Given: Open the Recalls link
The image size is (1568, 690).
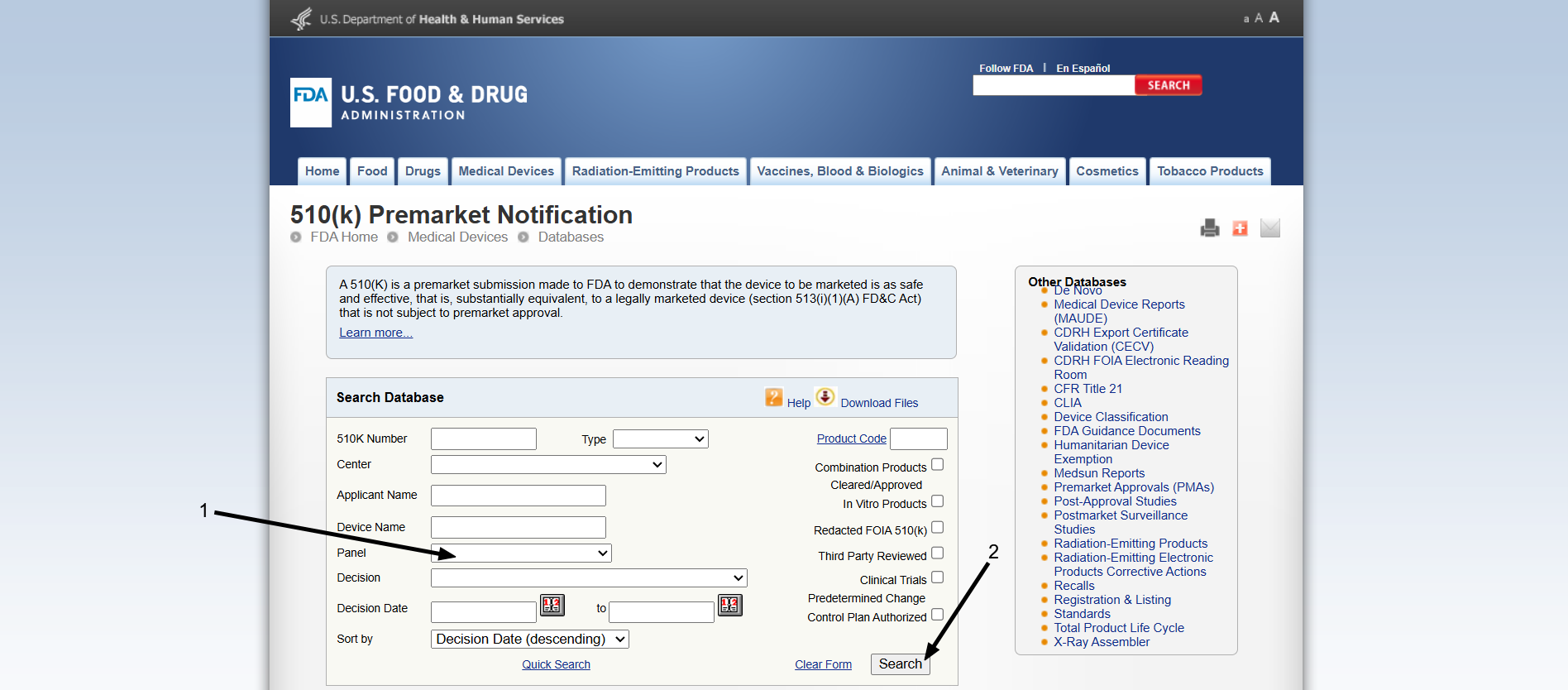Looking at the screenshot, I should [1073, 586].
